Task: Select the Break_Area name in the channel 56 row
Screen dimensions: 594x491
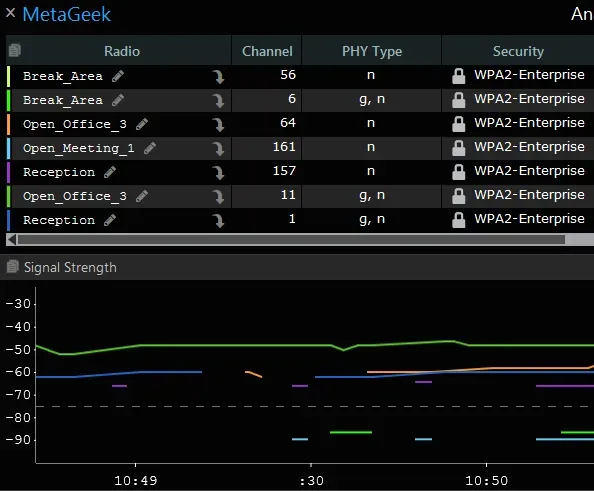Action: pyautogui.click(x=63, y=76)
